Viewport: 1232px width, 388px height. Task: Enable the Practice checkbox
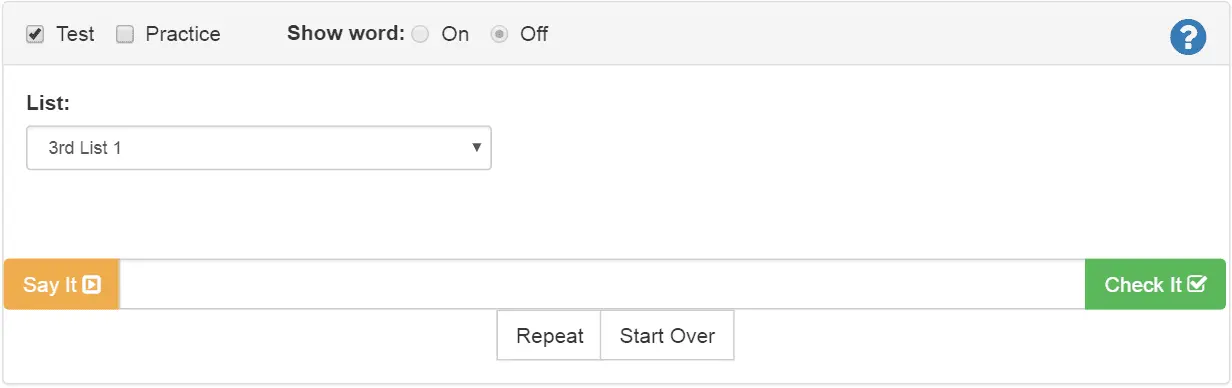[125, 35]
